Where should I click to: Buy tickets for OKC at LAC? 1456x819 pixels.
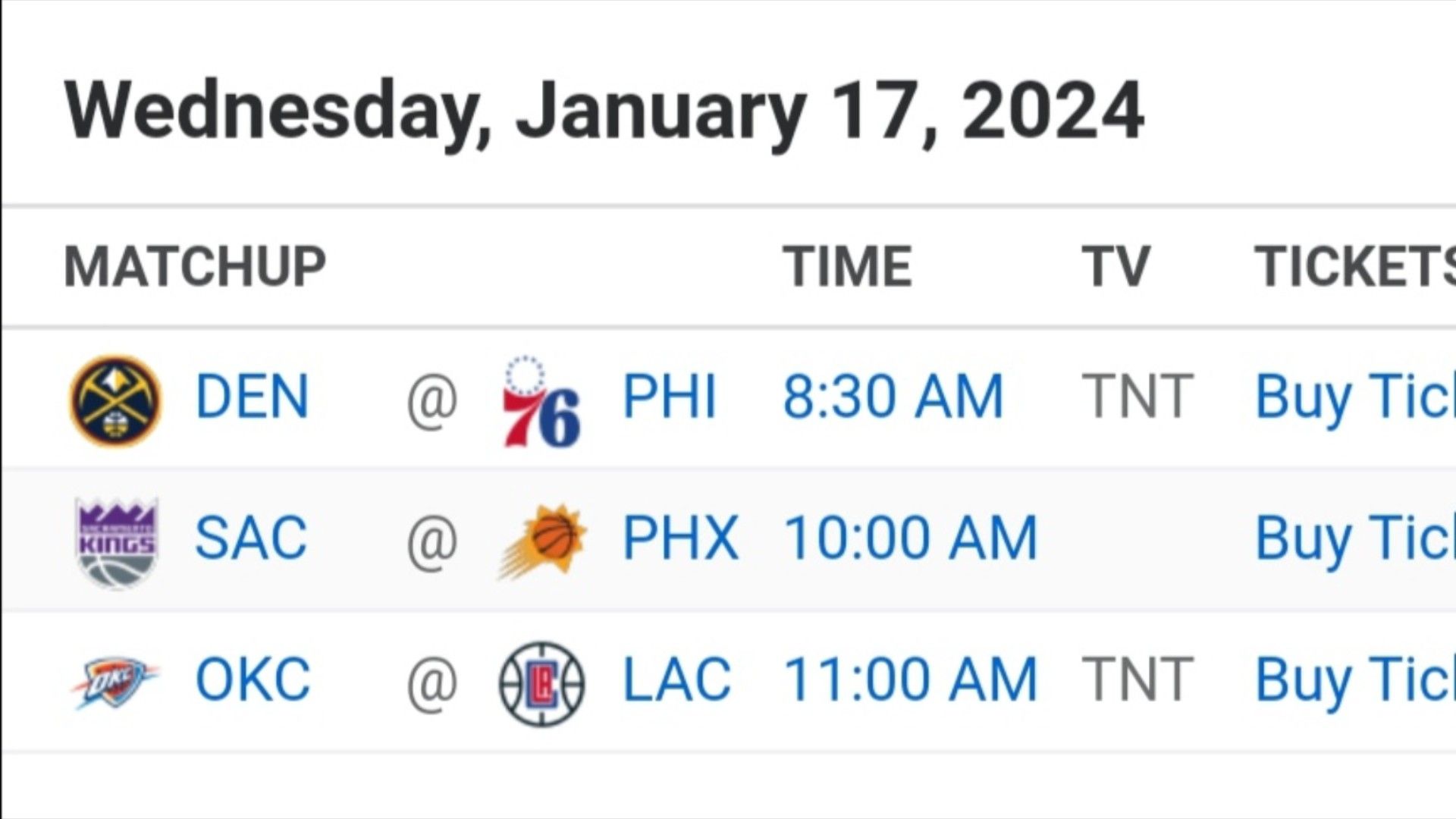(x=1356, y=681)
